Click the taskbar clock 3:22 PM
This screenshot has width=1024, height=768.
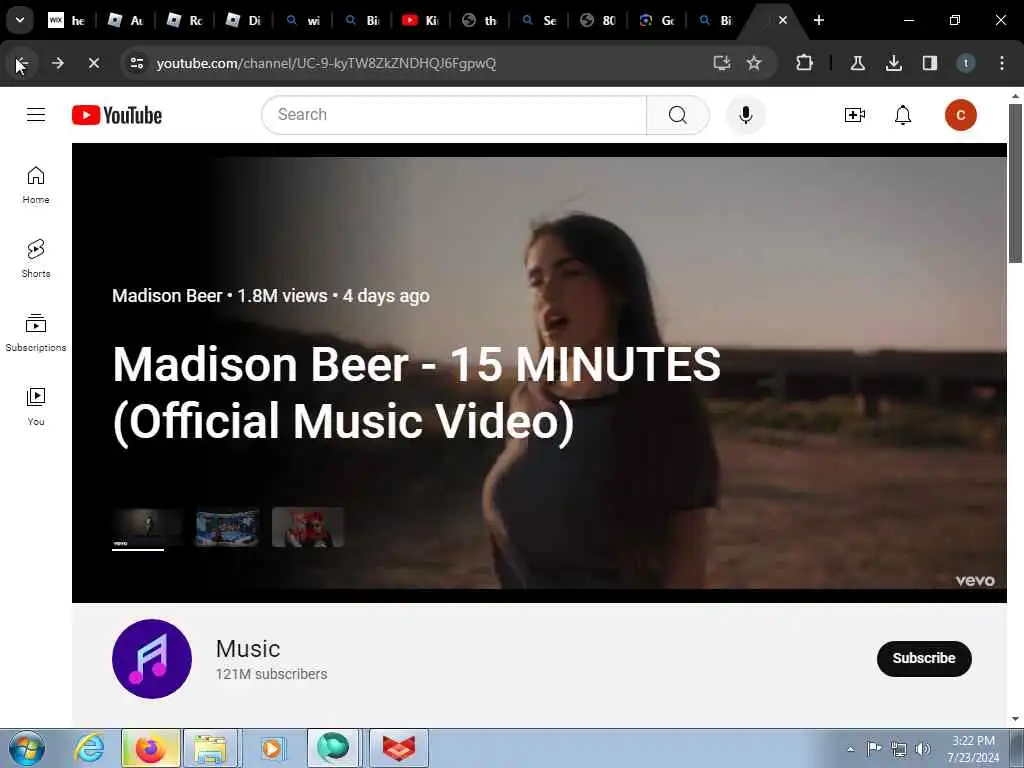973,741
